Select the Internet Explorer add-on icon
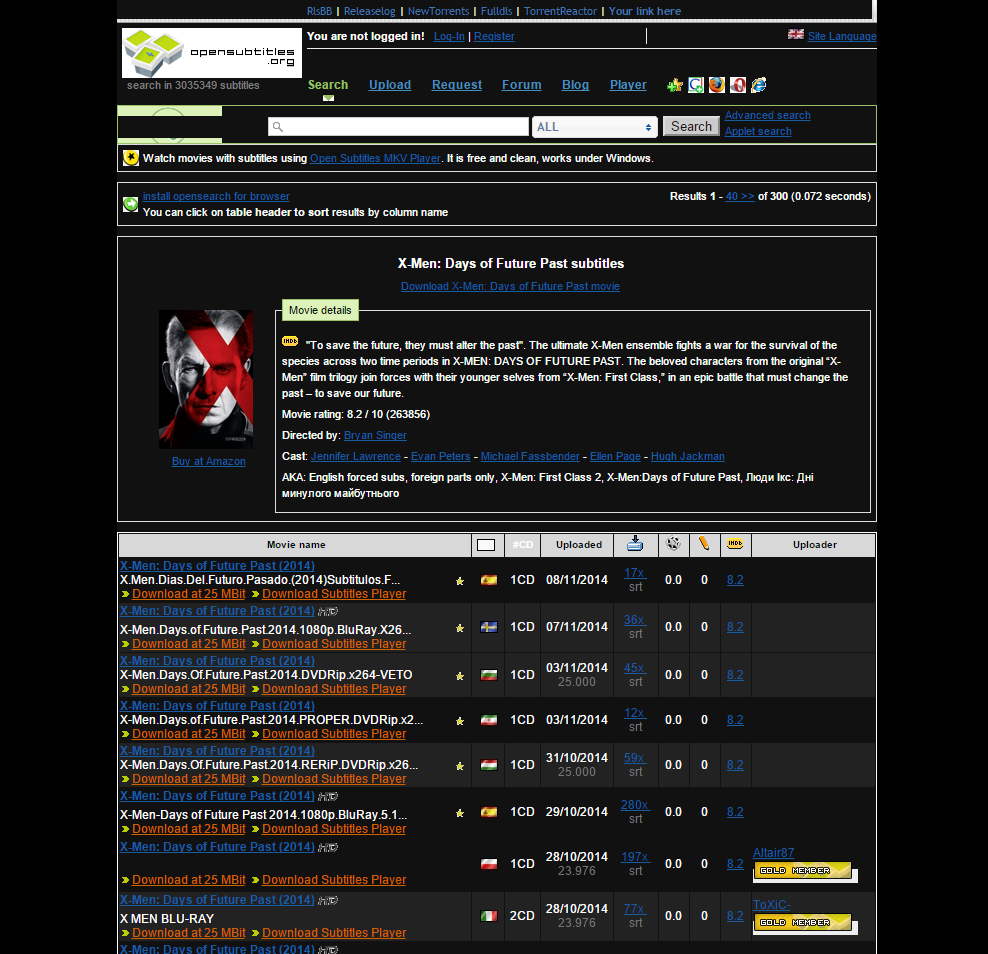 (758, 85)
